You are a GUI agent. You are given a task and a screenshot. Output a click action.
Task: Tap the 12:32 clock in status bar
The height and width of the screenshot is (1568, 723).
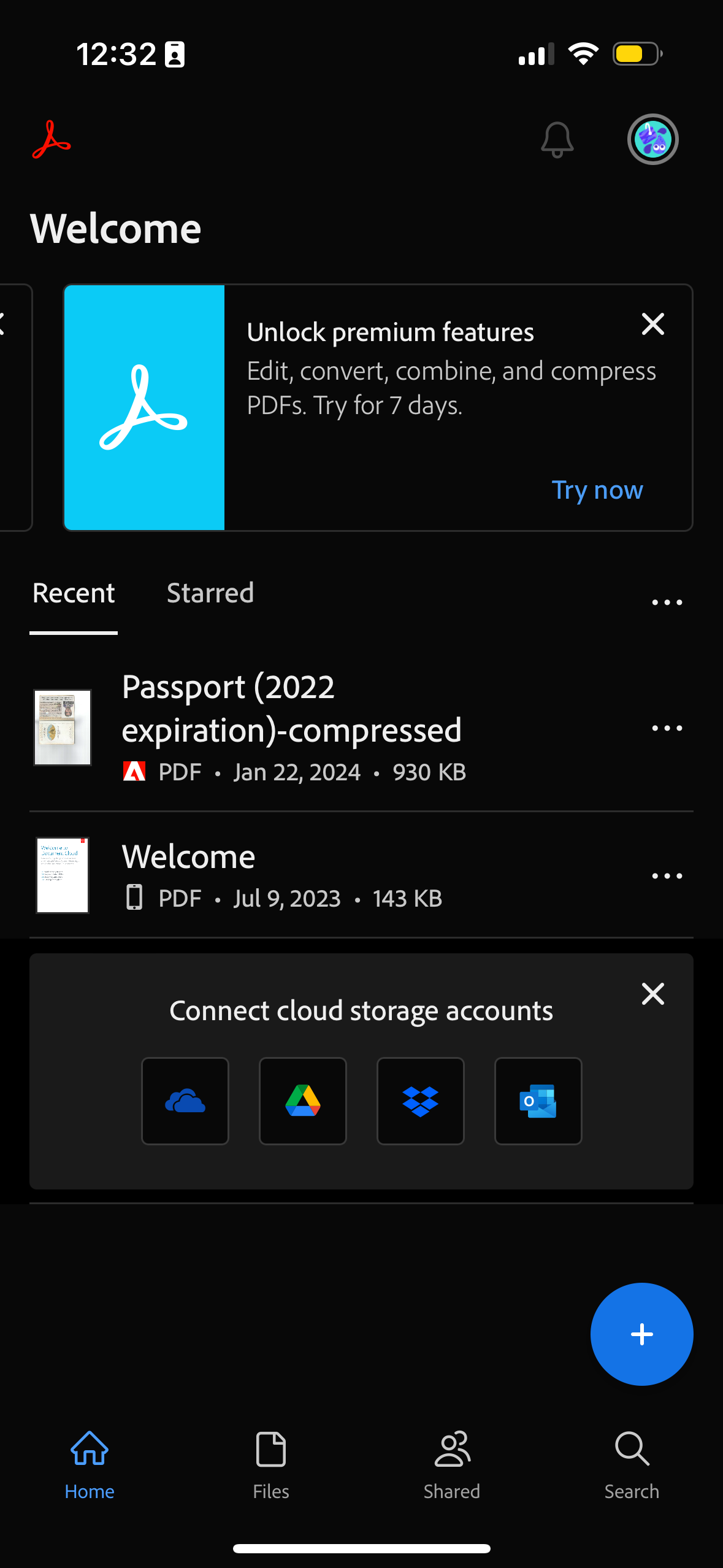click(x=117, y=54)
